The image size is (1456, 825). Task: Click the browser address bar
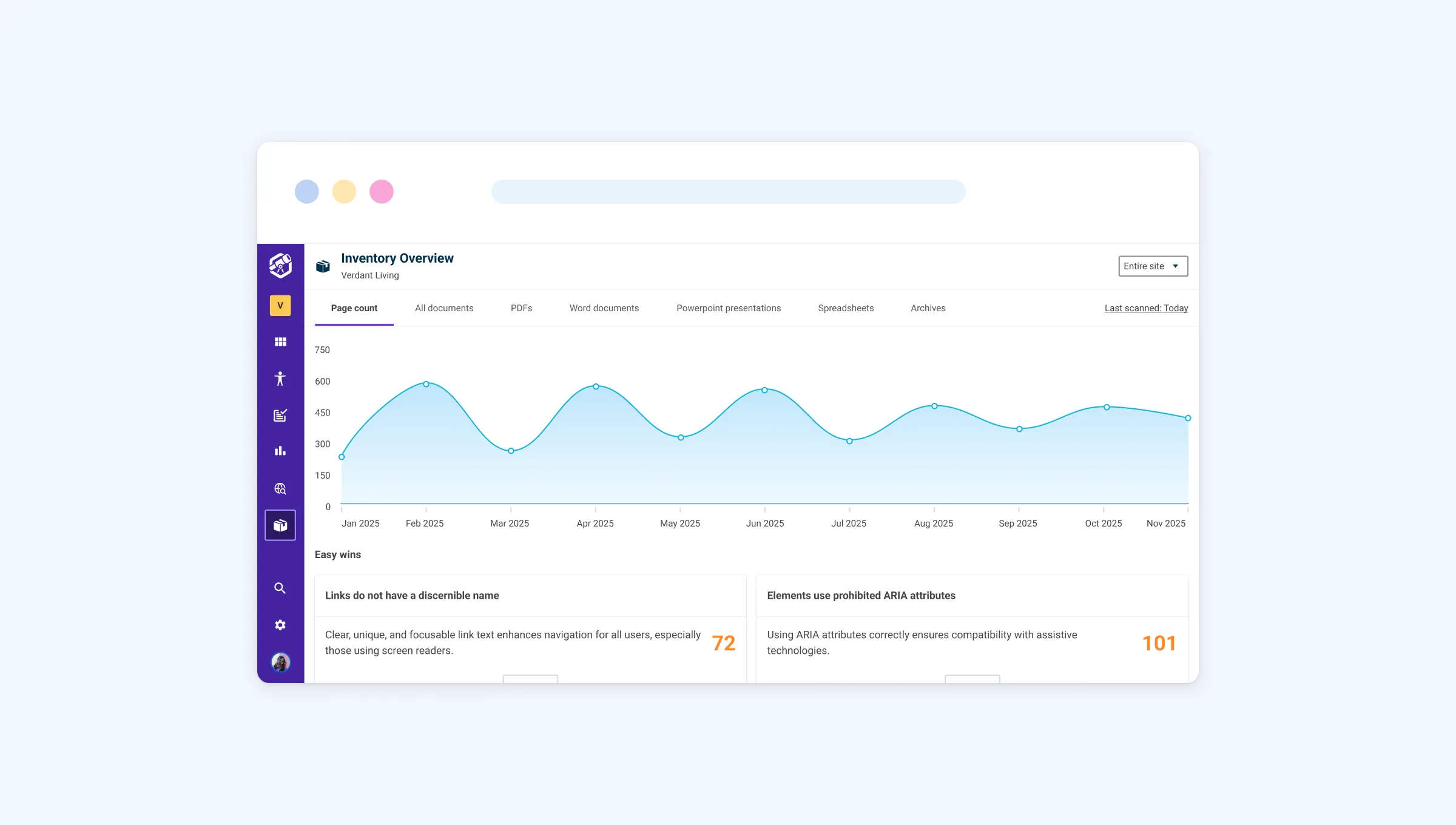point(728,192)
